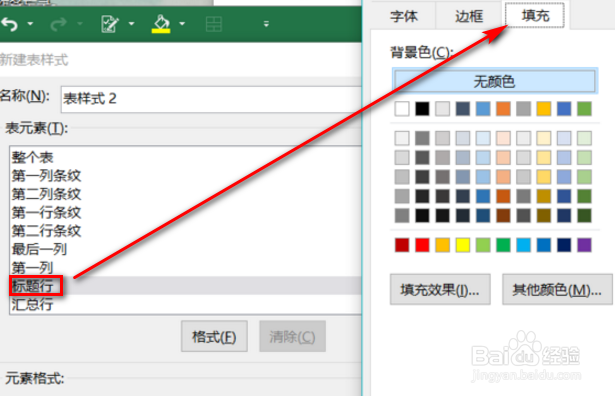615x396 pixels.
Task: Open the Undo history dropdown arrow
Action: tap(30, 24)
